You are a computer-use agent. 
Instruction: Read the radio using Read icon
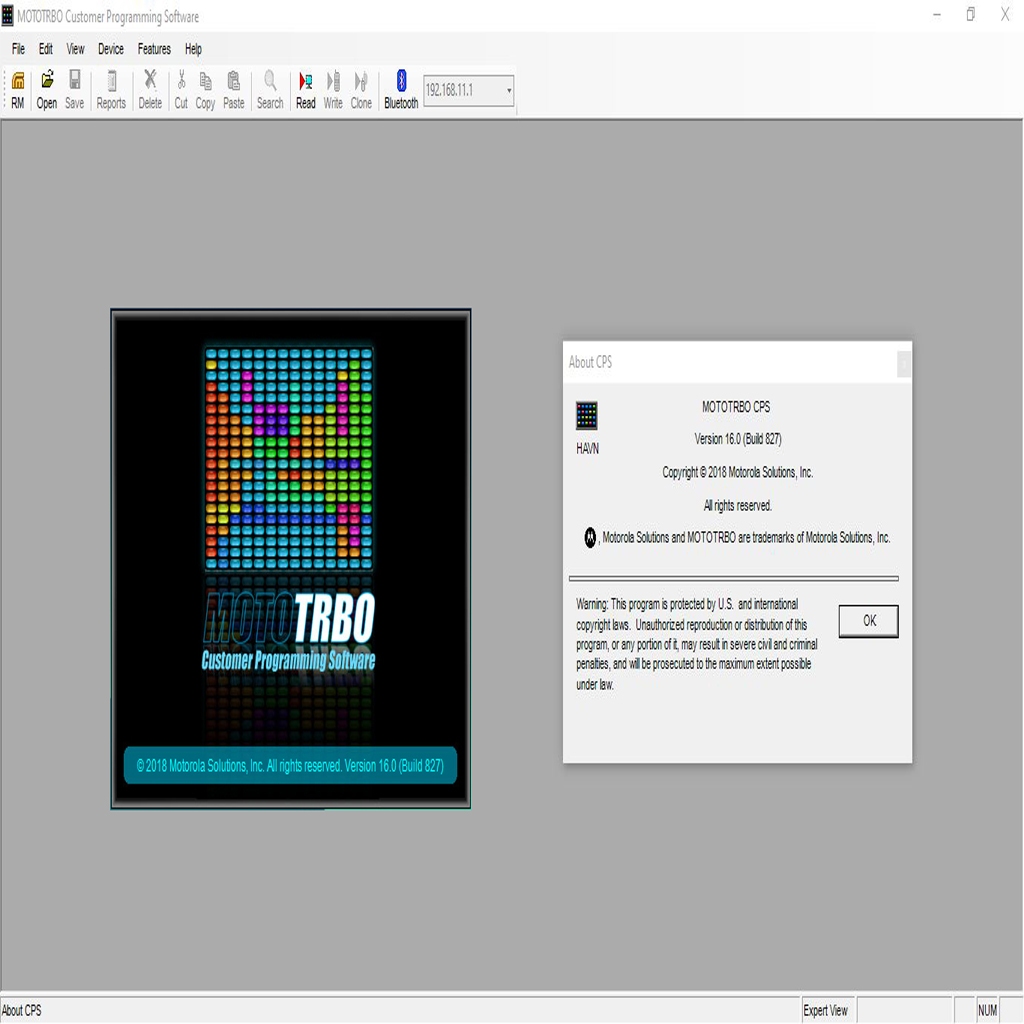[306, 90]
